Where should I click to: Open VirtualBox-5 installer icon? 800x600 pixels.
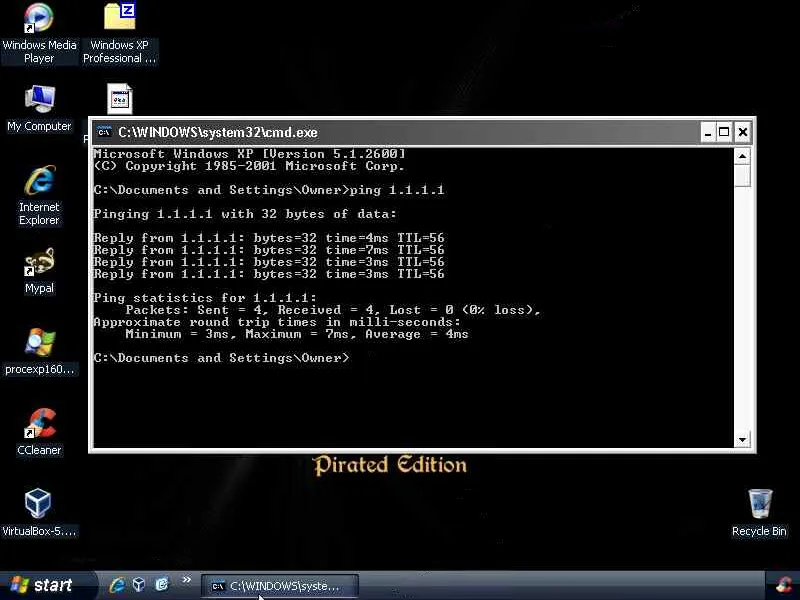39,513
